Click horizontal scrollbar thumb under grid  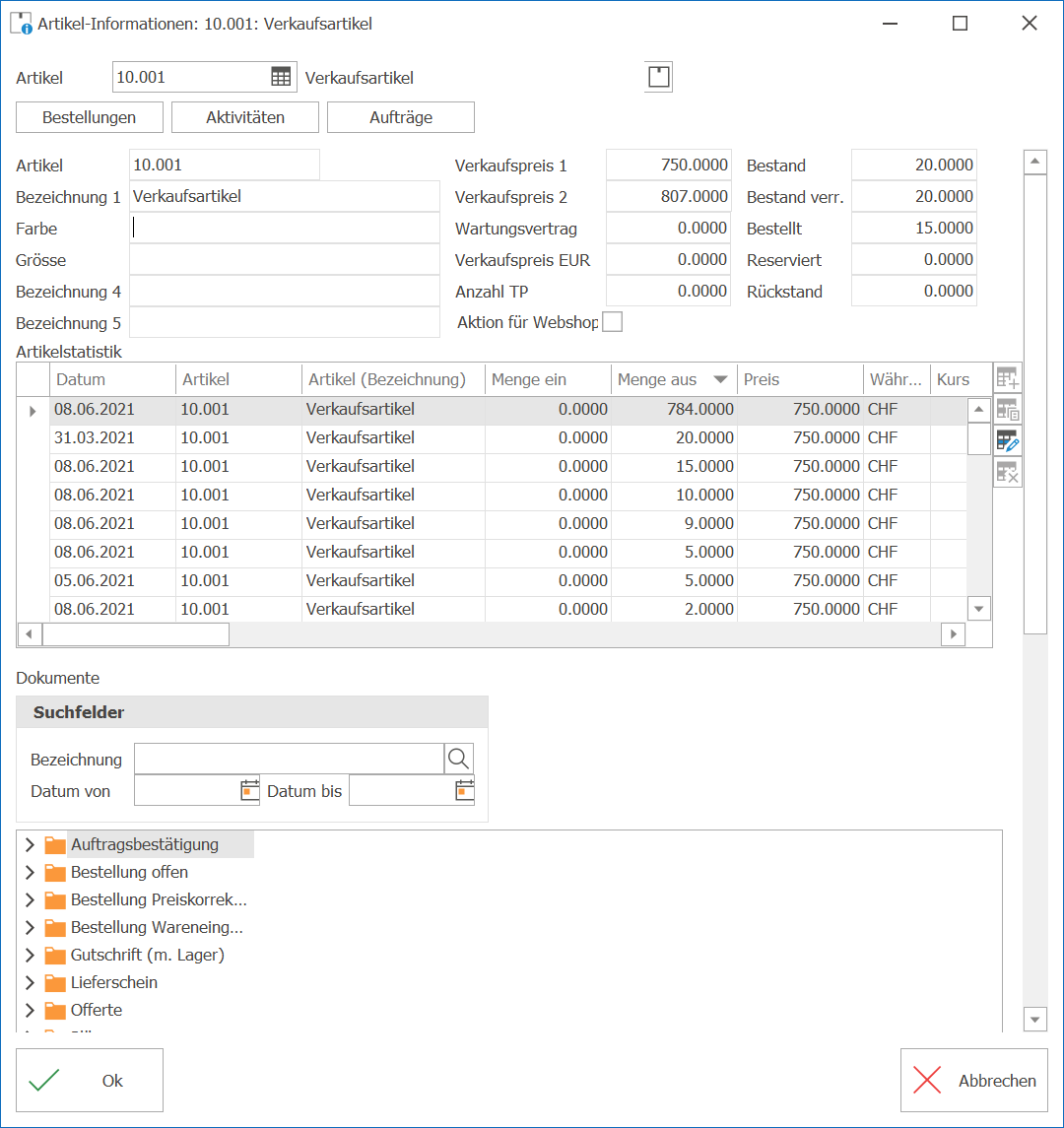(136, 634)
